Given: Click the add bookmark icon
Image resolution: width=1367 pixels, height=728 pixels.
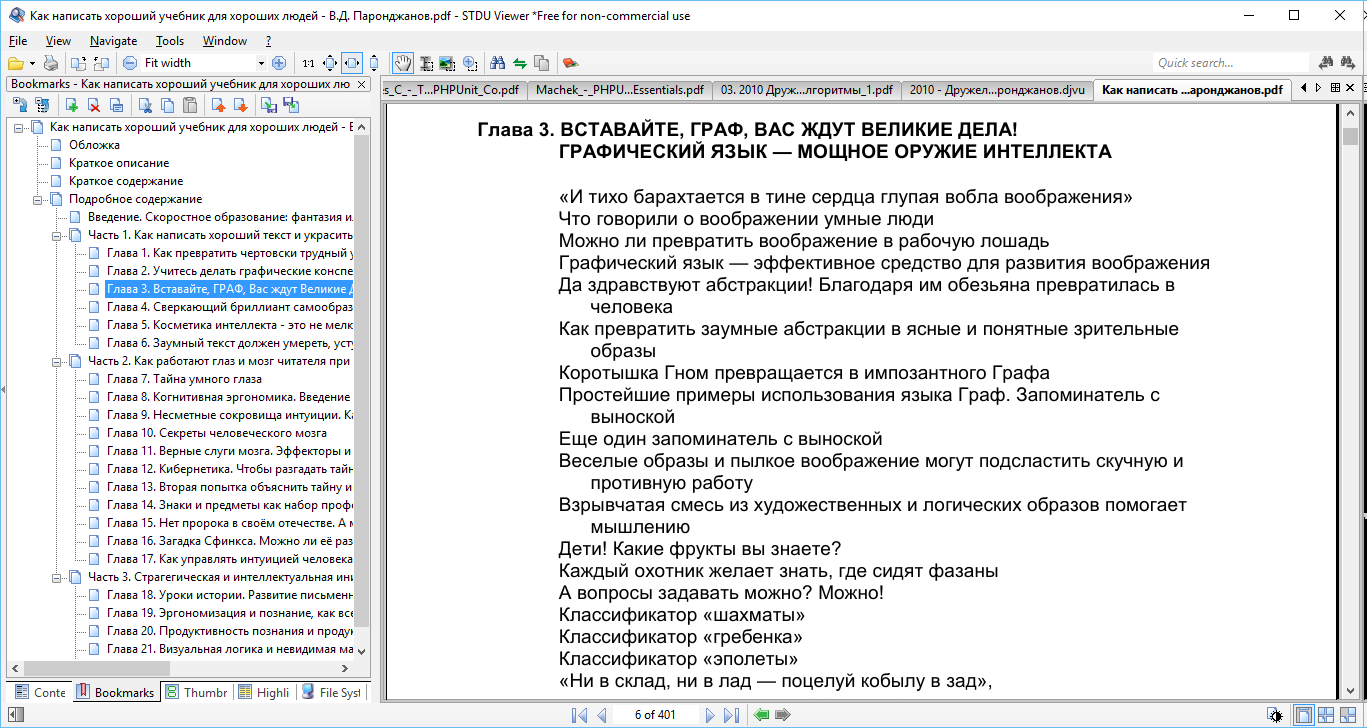Looking at the screenshot, I should (x=72, y=105).
